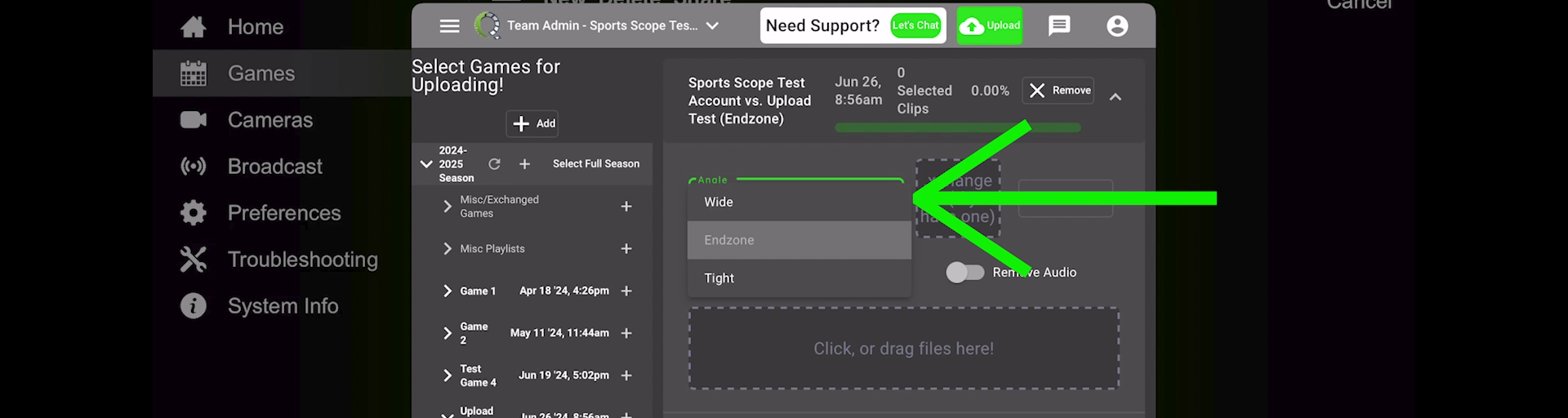This screenshot has width=1568, height=418.
Task: Refresh the 2024-2025 Season list
Action: (494, 164)
